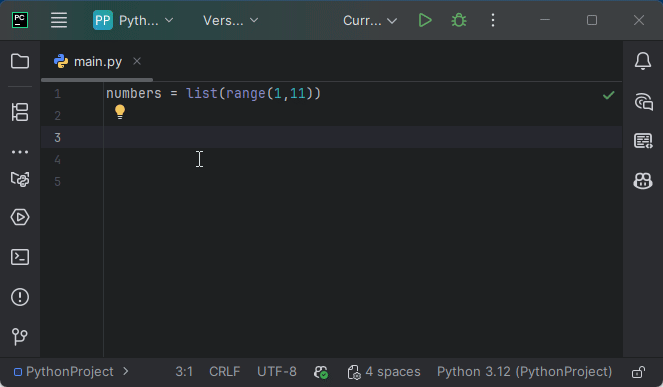The width and height of the screenshot is (663, 387).
Task: Click PythonProject in the navigation bar
Action: point(64,372)
